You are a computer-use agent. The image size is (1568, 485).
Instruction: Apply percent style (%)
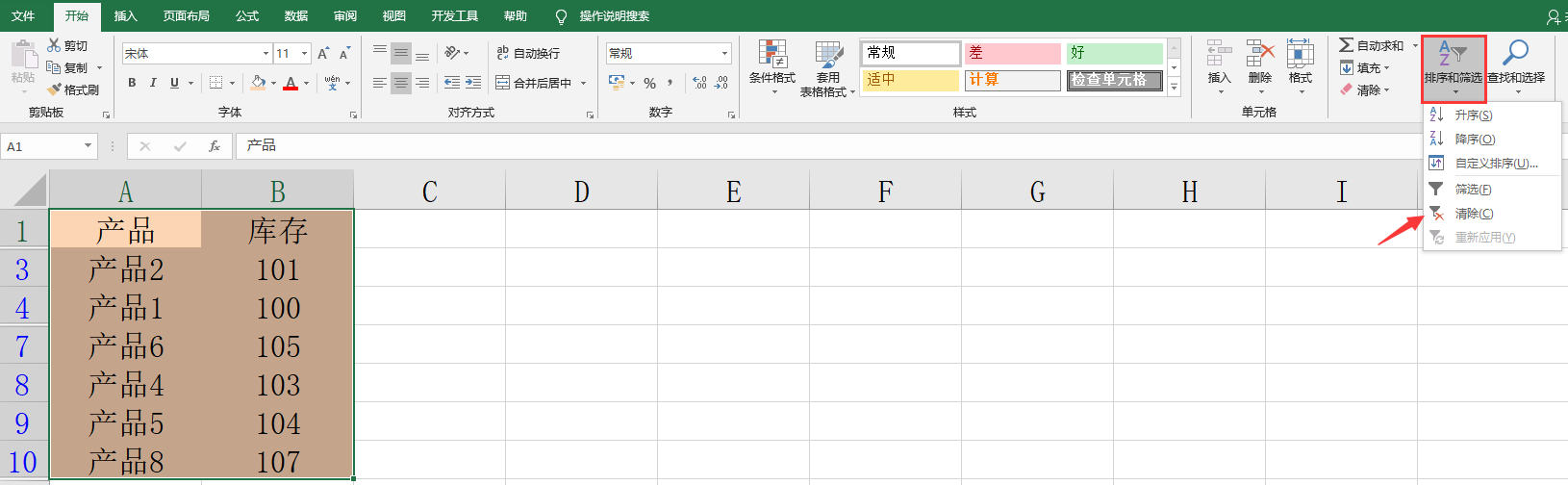[x=650, y=83]
